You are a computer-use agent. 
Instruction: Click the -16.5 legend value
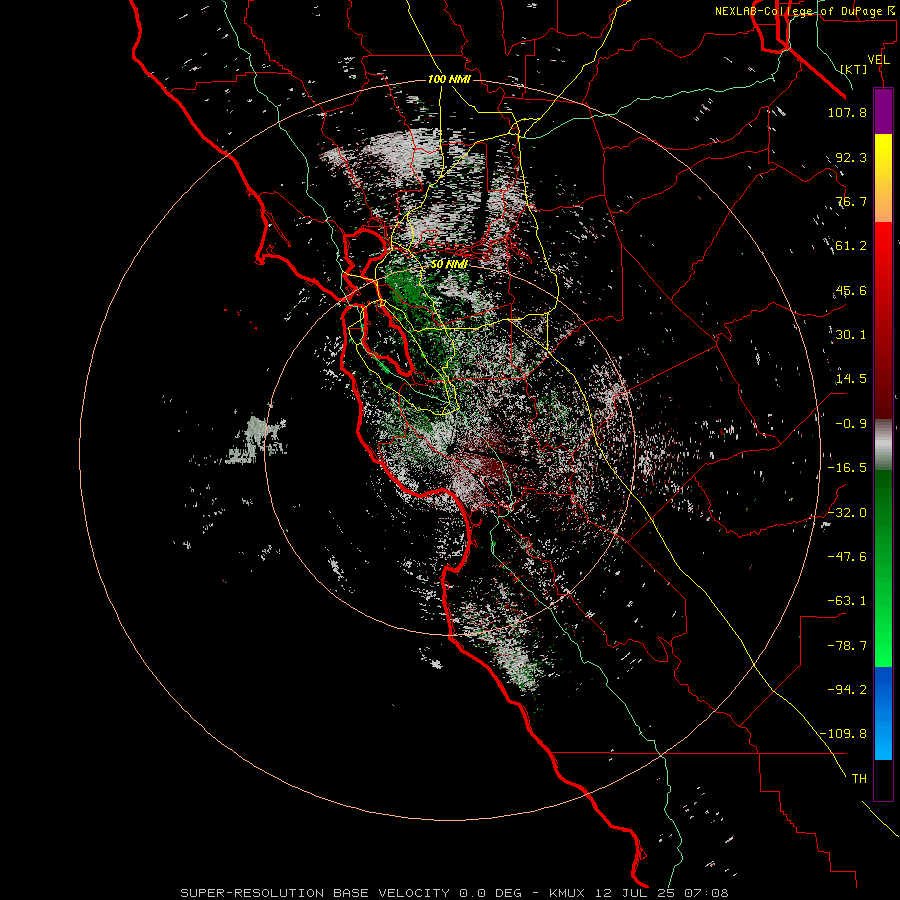847,468
